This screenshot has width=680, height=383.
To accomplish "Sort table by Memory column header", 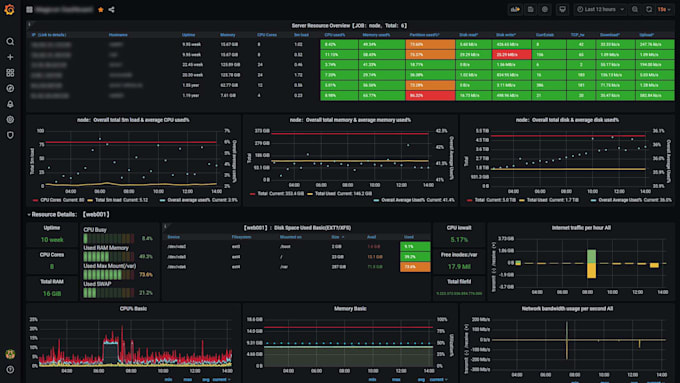I will (227, 35).
